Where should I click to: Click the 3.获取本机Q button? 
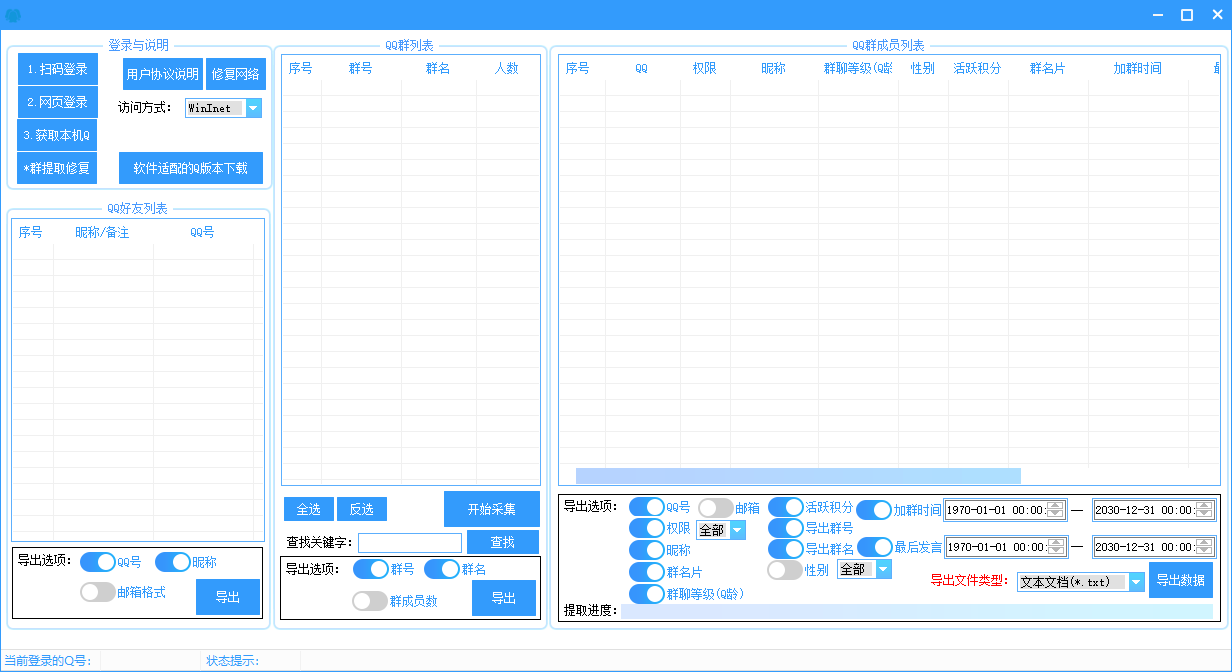coord(57,135)
